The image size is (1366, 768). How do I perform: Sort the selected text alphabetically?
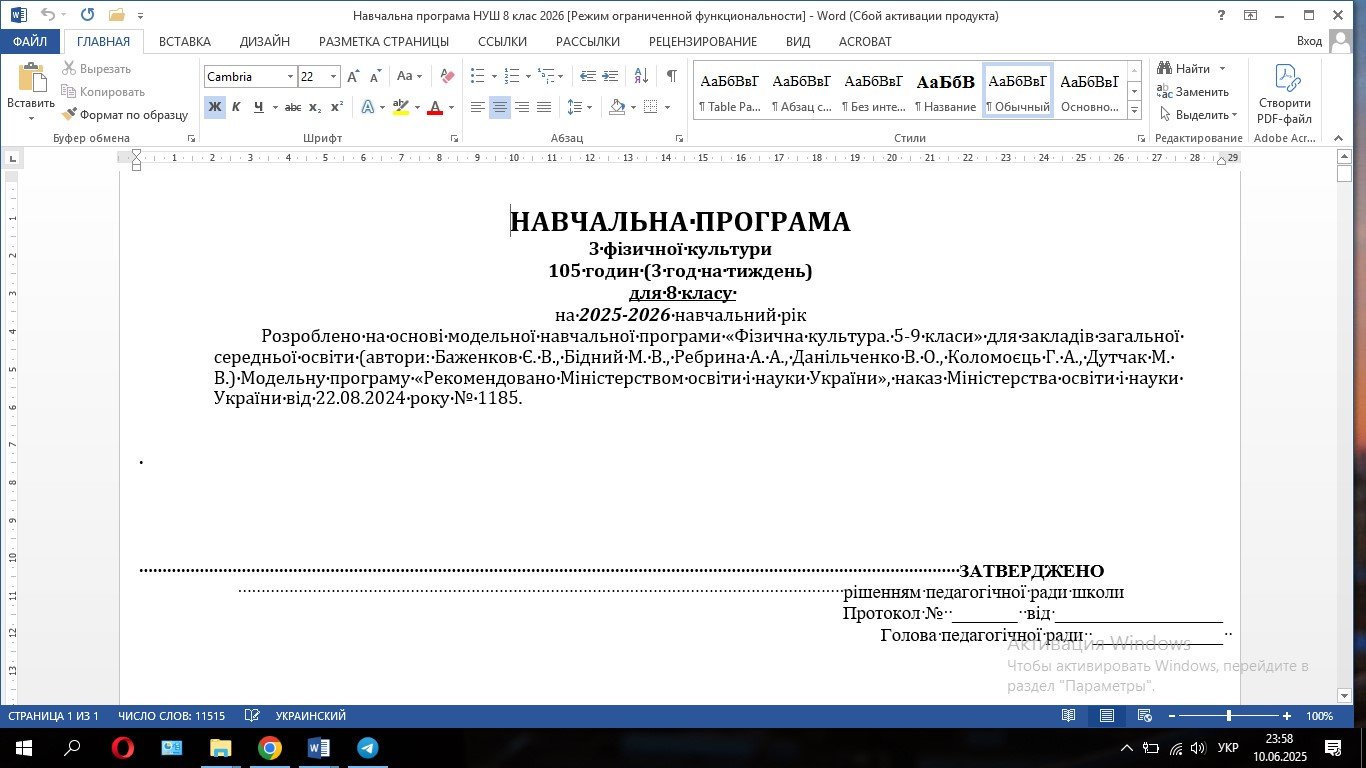[641, 76]
